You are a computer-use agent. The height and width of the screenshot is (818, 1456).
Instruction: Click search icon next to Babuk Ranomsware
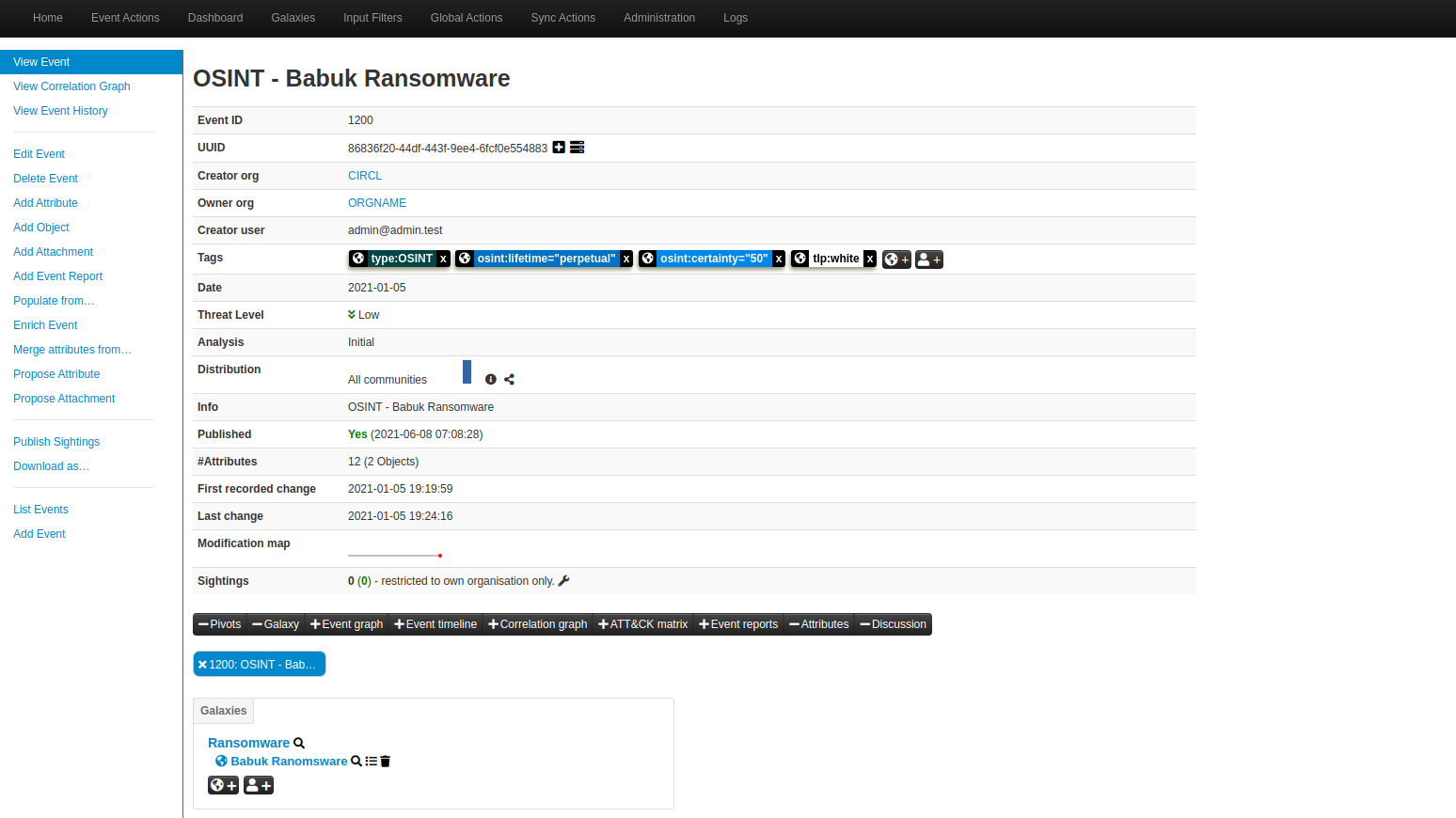pos(356,762)
